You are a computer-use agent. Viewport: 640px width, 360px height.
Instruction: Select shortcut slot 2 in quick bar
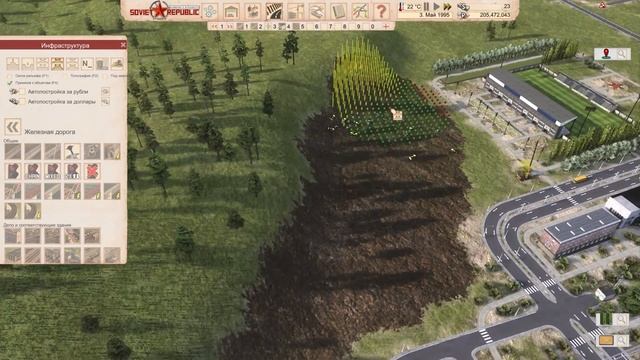tap(257, 27)
